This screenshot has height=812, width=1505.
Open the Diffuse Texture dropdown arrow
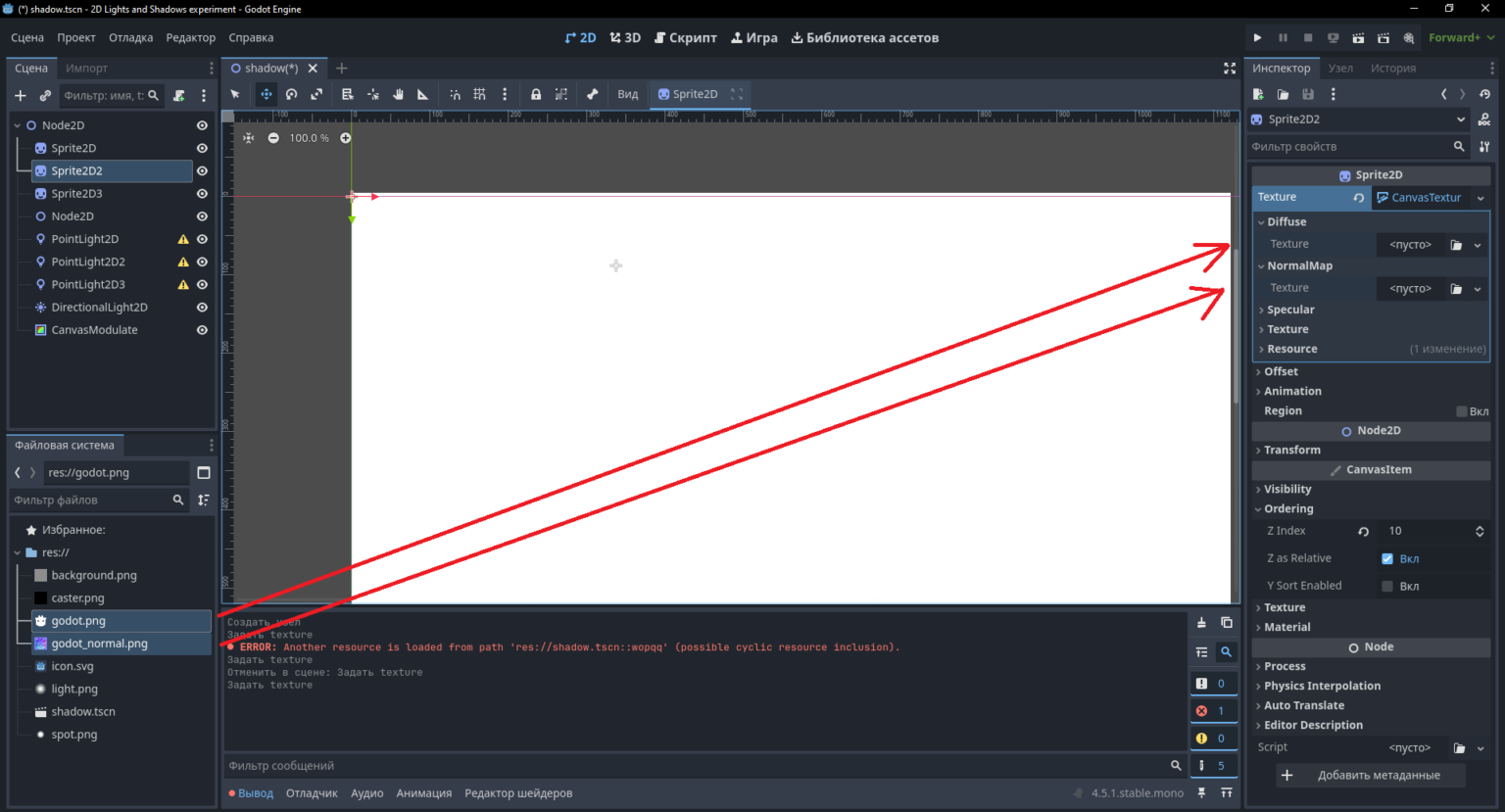tap(1478, 245)
